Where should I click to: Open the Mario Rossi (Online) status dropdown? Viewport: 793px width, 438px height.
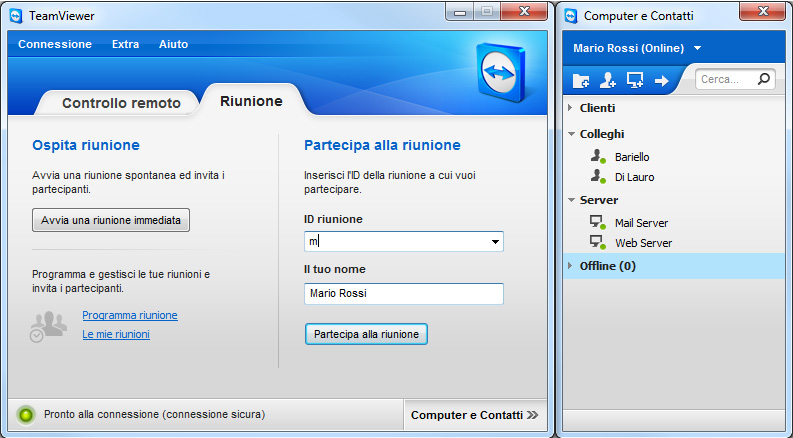(697, 48)
